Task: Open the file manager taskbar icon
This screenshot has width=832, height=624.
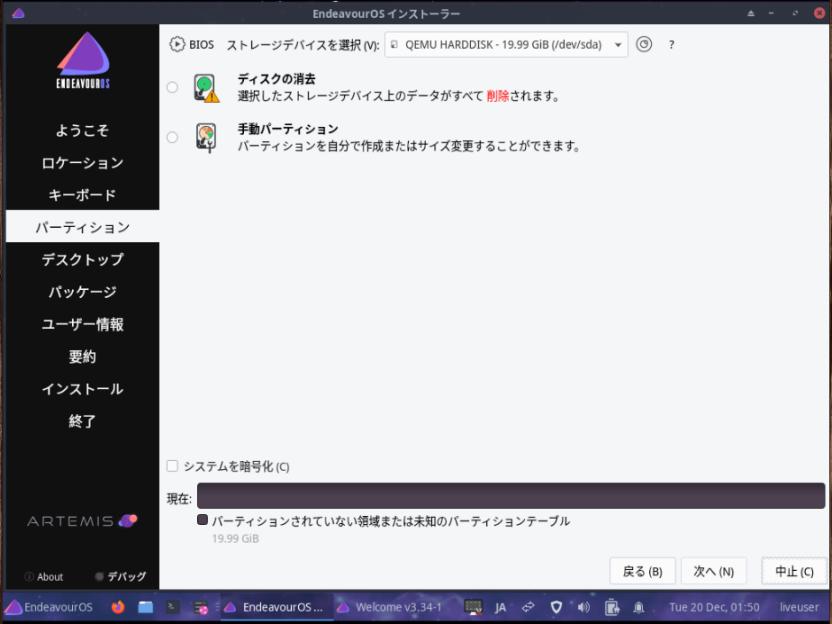Action: [145, 607]
